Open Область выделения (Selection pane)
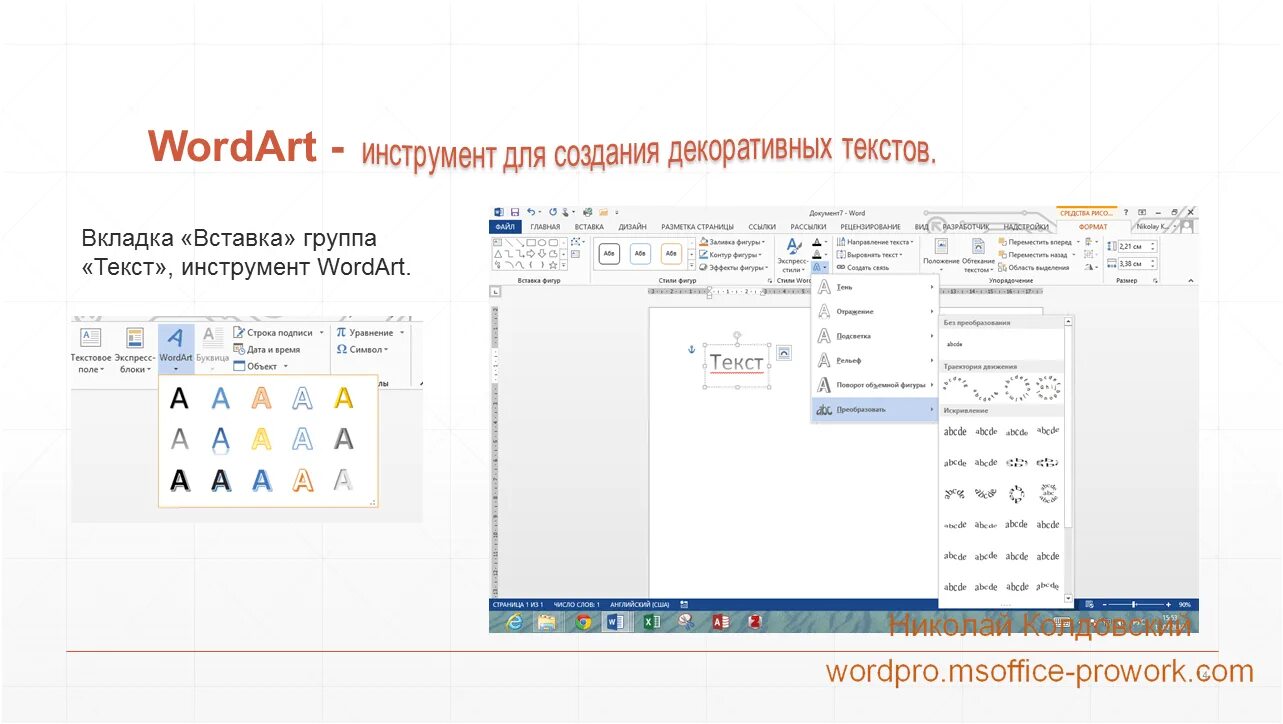 click(x=1033, y=268)
